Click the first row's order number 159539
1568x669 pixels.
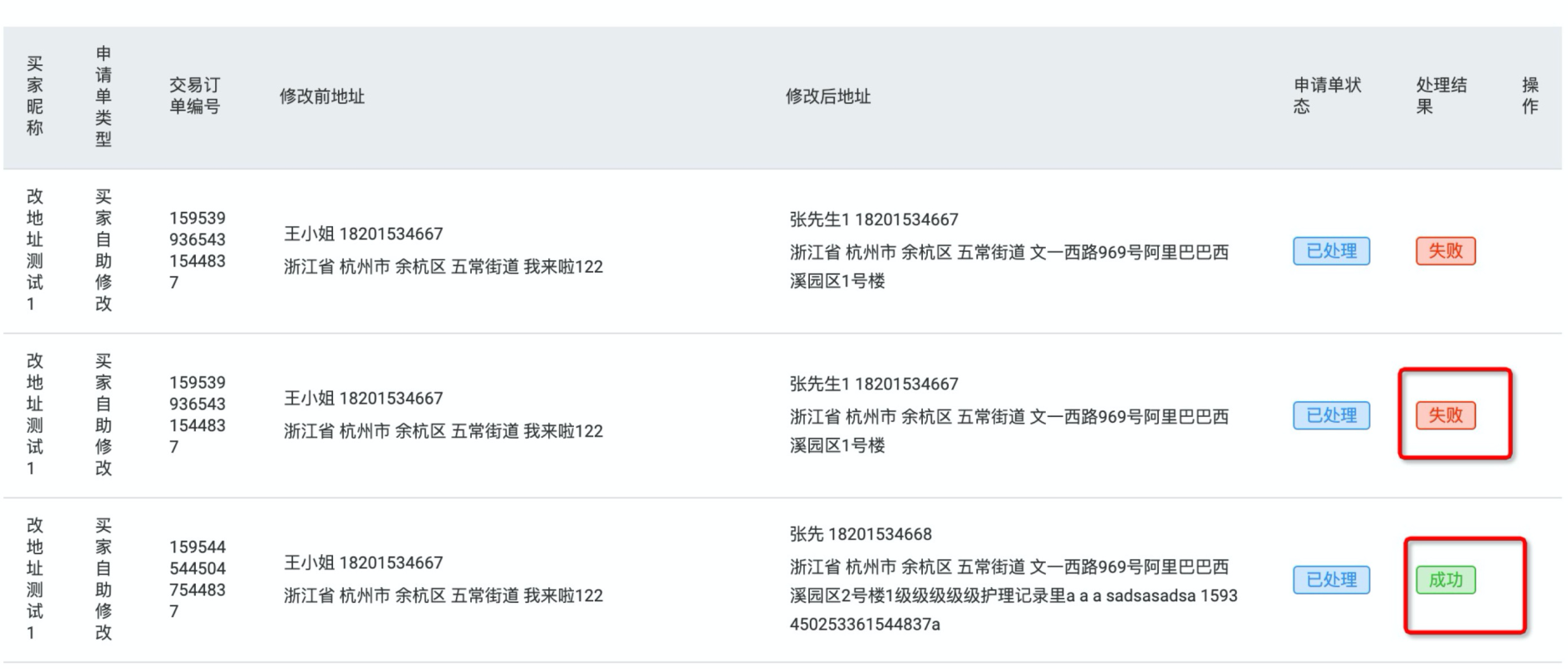tap(197, 250)
